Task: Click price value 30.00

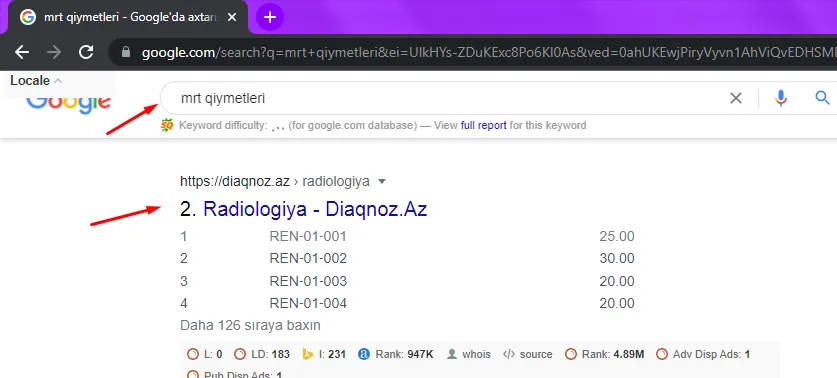Action: tap(617, 258)
